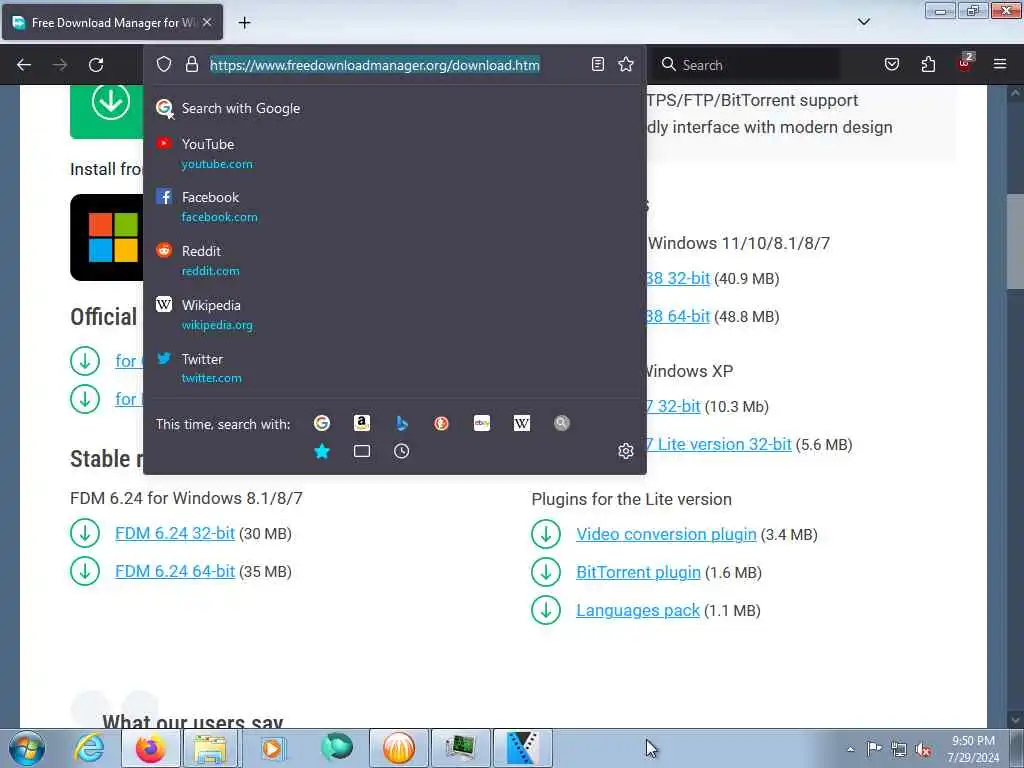Open search settings gear in dropdown

[626, 451]
